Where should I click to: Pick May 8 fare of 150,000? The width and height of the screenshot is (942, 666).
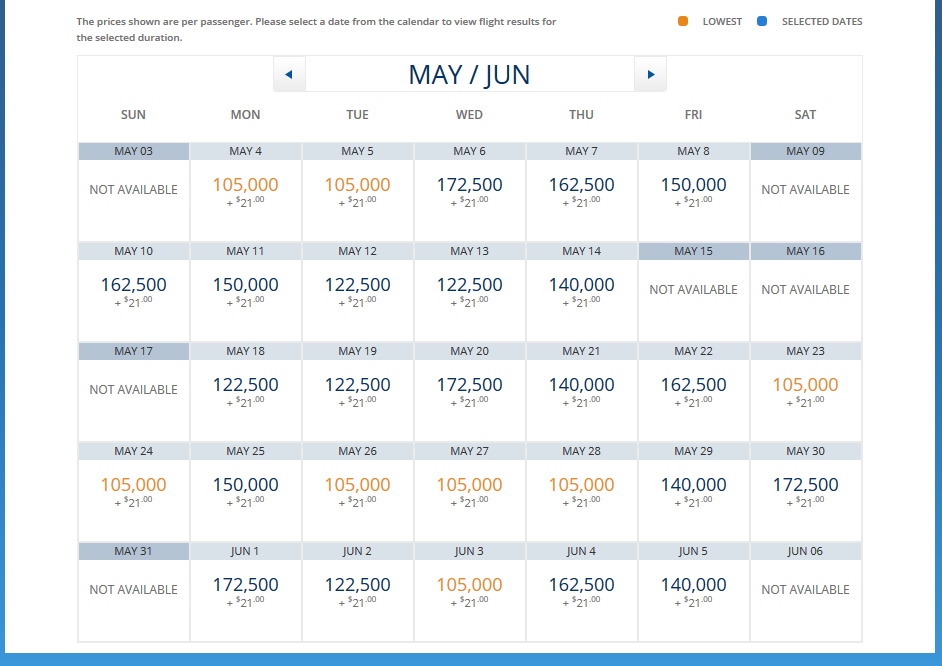click(693, 191)
